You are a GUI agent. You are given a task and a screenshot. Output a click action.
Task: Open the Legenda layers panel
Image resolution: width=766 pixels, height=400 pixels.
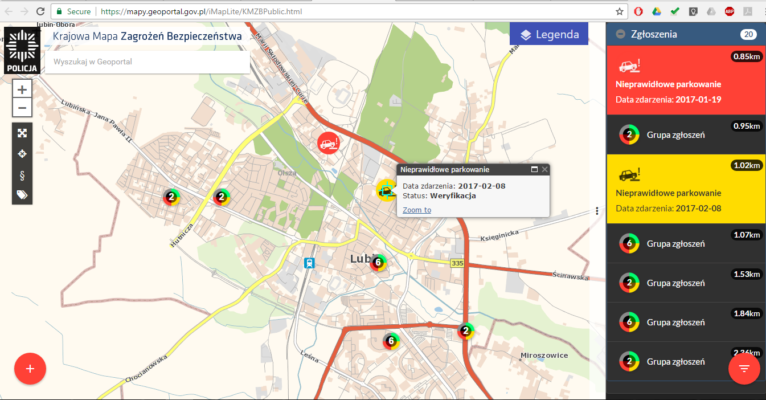(549, 34)
